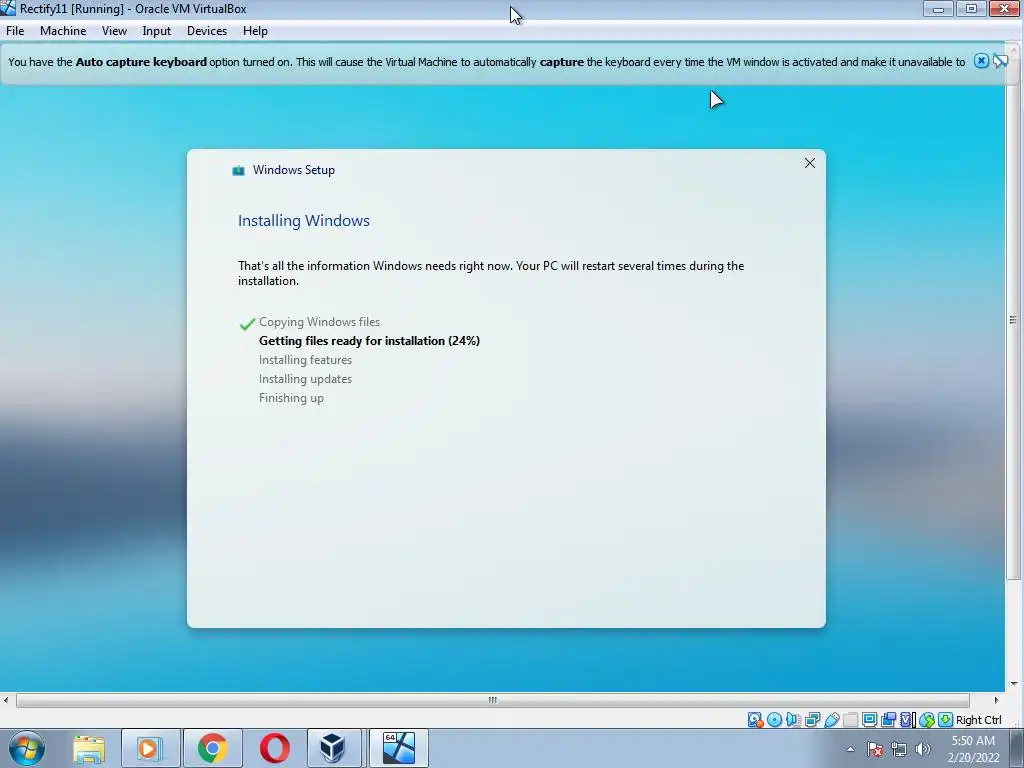This screenshot has height=768, width=1024.
Task: Click the keyboard capture green arrow indicator
Action: pos(945,720)
